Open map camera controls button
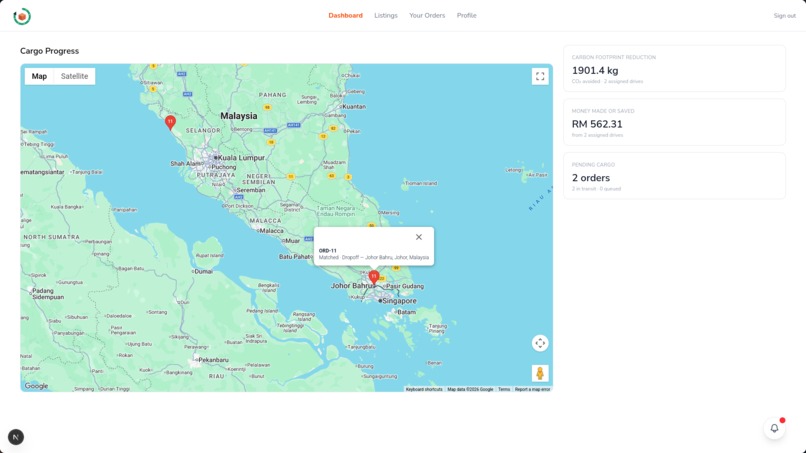This screenshot has width=806, height=453. (x=540, y=343)
